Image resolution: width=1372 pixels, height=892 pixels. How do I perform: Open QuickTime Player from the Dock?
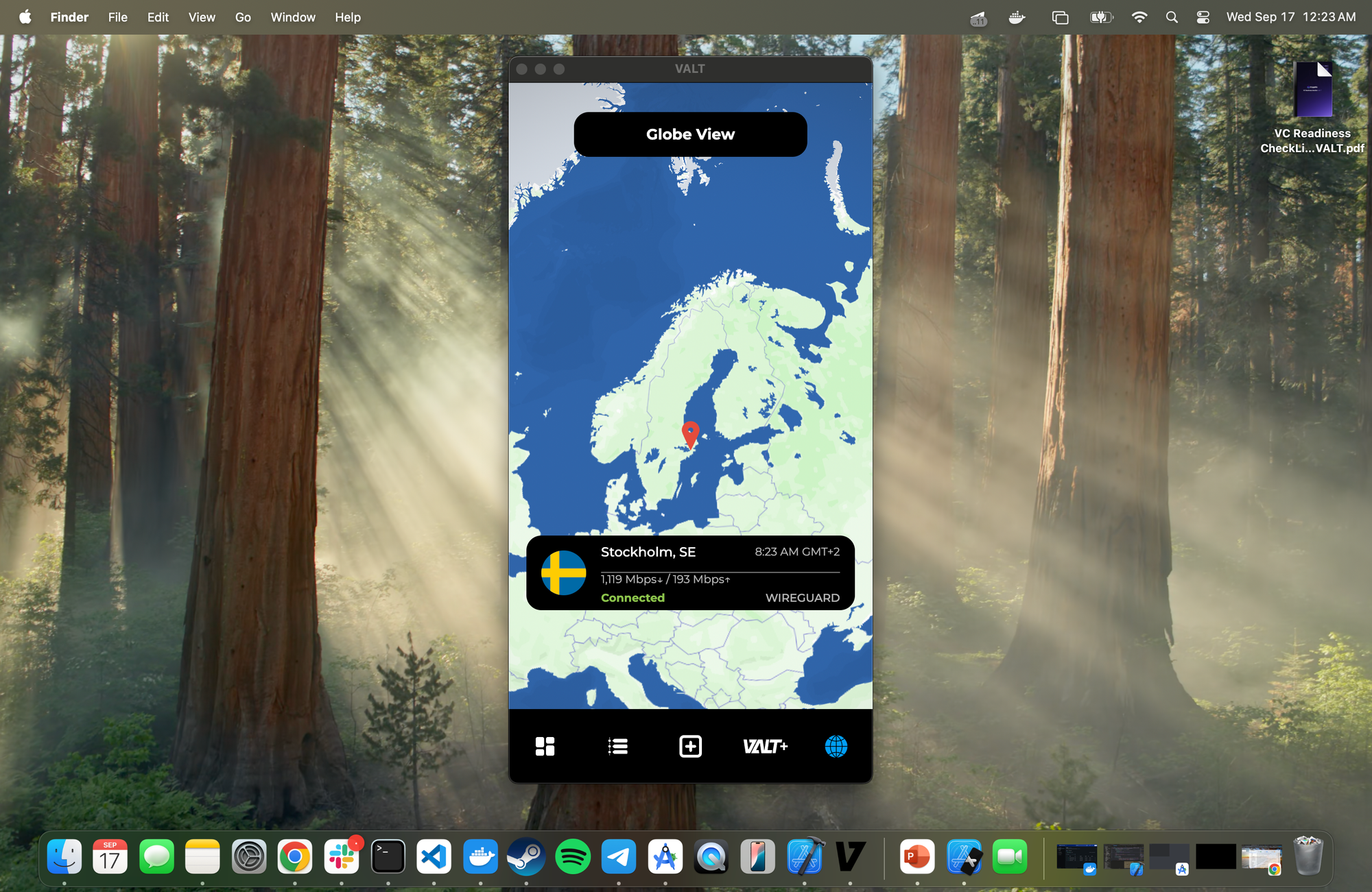(x=711, y=856)
